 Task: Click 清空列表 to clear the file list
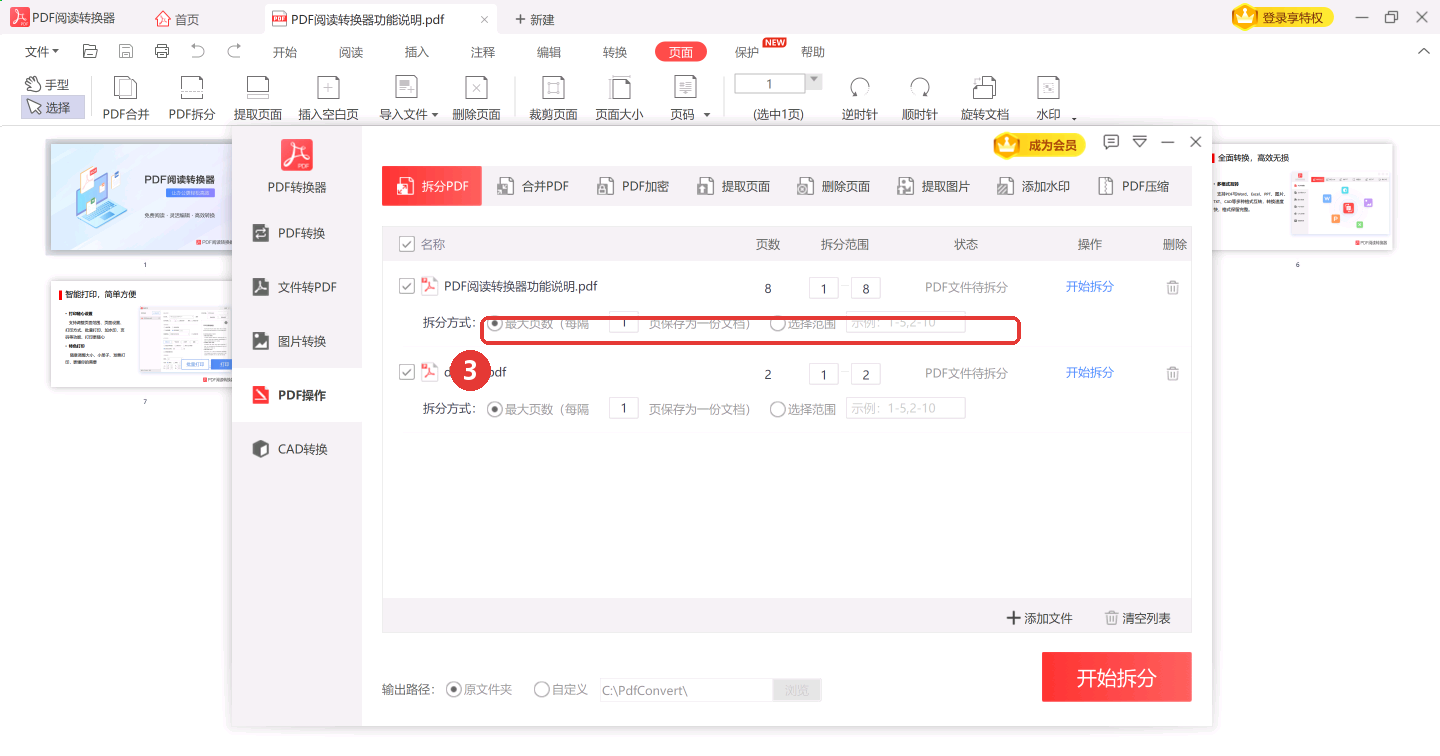point(1137,618)
